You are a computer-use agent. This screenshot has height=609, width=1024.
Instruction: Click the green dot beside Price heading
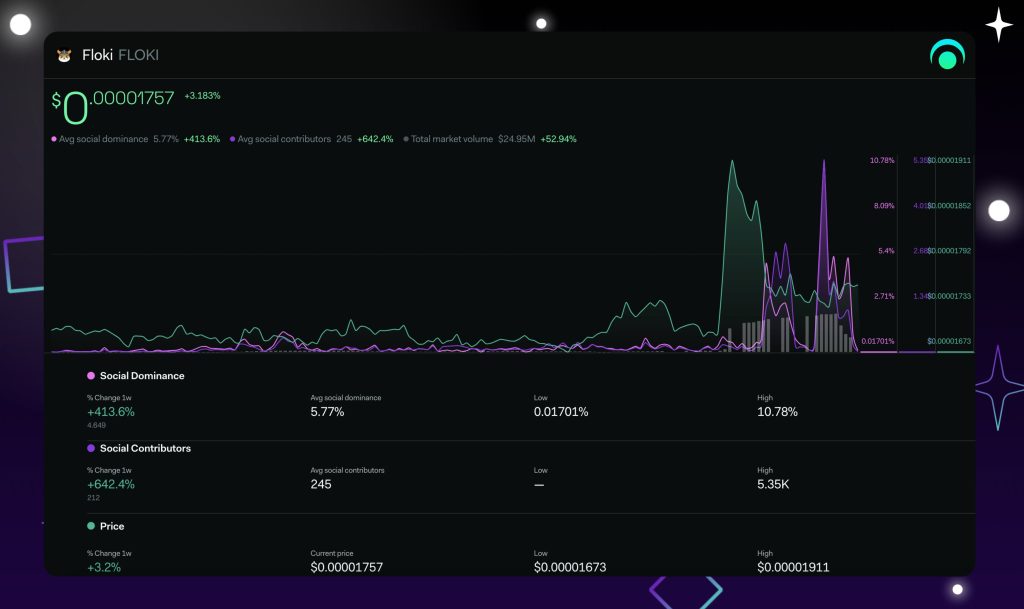coord(91,525)
